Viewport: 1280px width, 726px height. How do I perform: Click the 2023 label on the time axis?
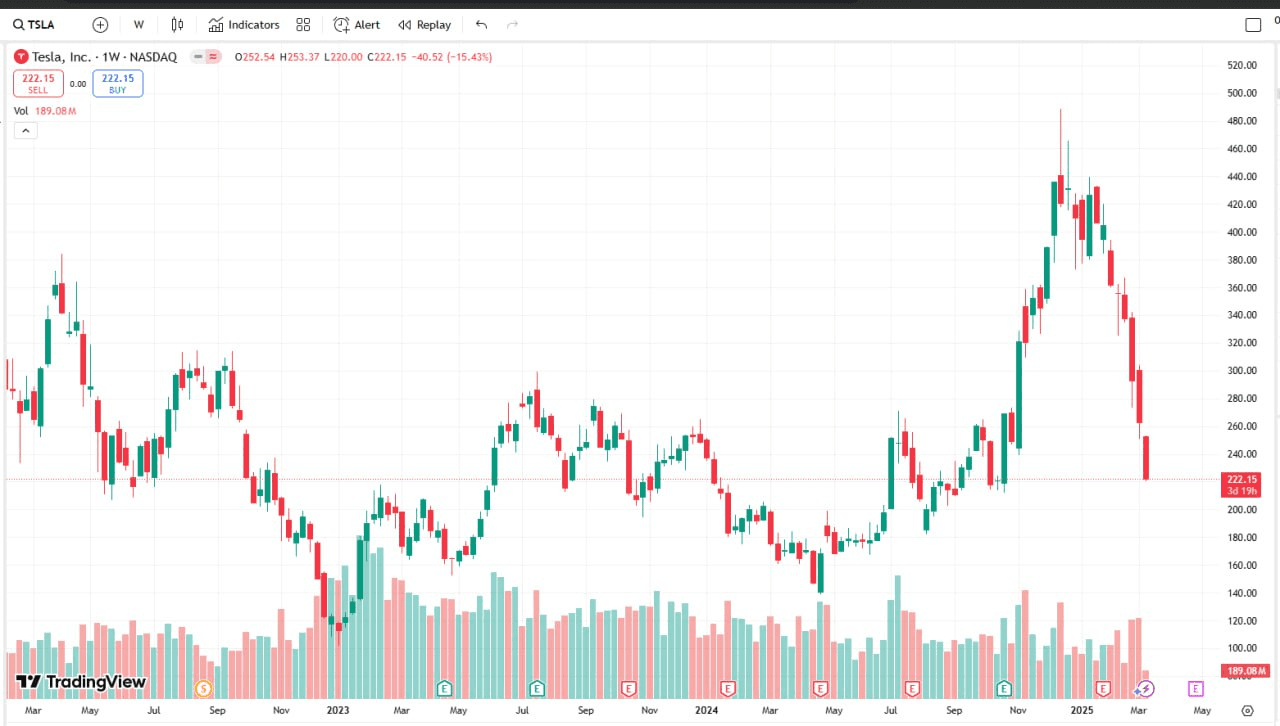click(338, 711)
